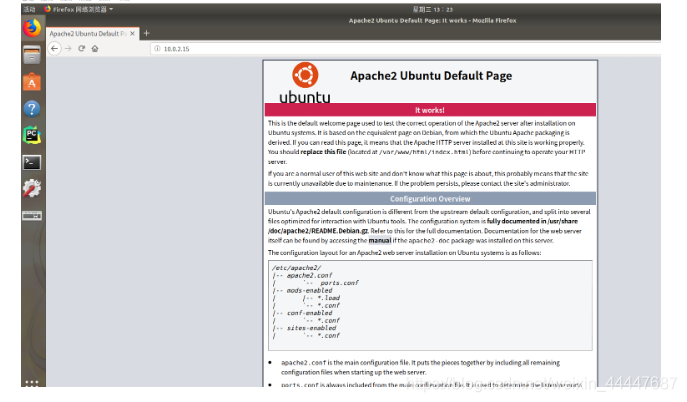Open Firefox from the Ubuntu dock

coord(32,28)
